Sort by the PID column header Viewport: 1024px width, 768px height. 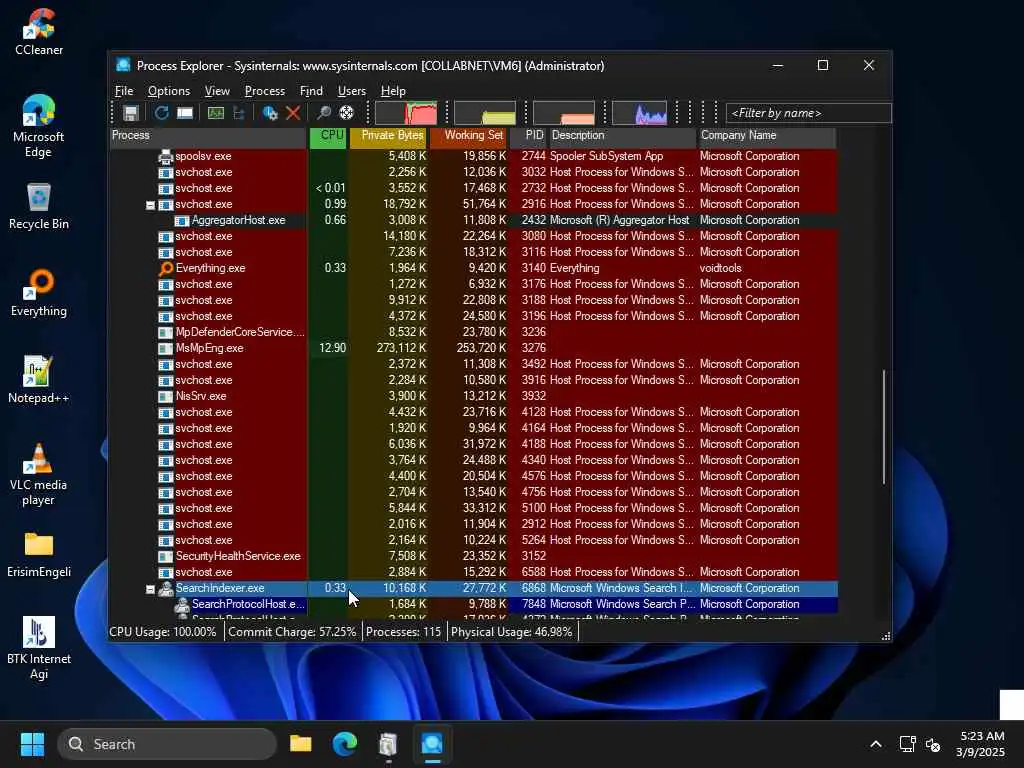pos(528,136)
